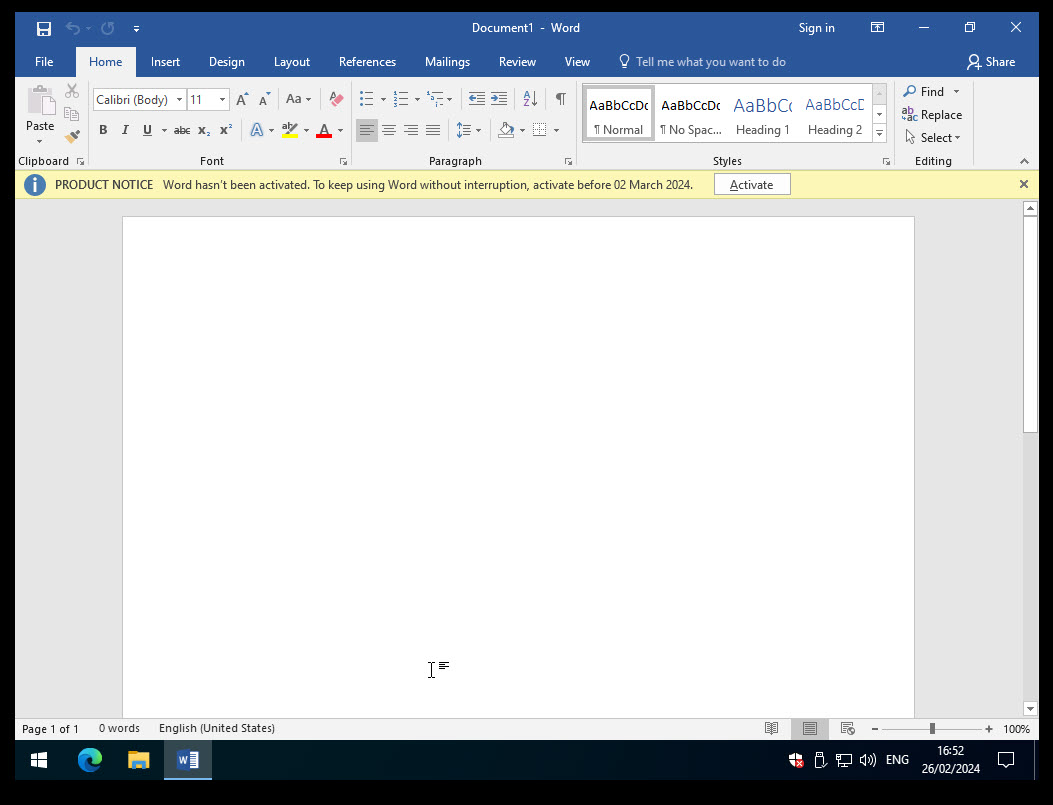This screenshot has width=1053, height=805.
Task: Click the Strikethrough icon
Action: (x=182, y=130)
